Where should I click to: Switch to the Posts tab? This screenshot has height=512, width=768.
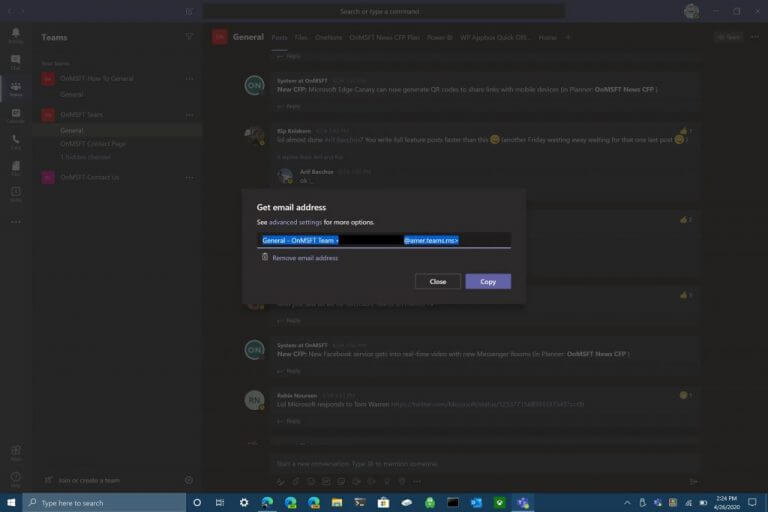(x=279, y=37)
